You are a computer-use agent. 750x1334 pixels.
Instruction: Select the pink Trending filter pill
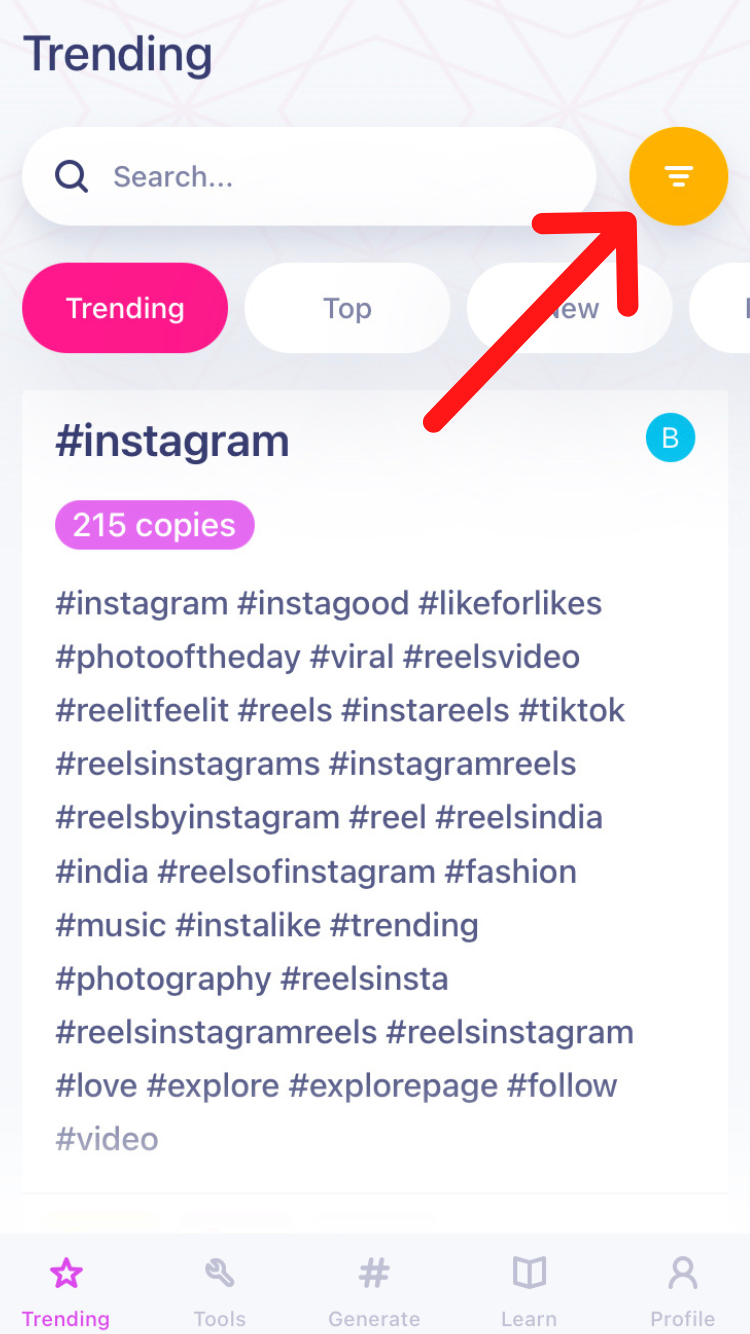(x=125, y=308)
